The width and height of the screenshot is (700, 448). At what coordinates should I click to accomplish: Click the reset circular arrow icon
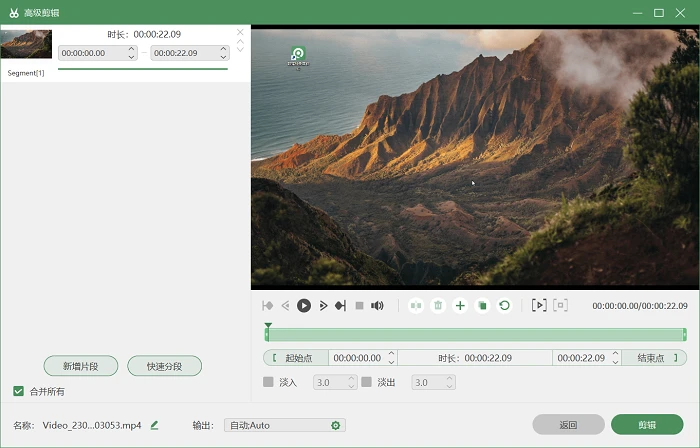point(504,306)
